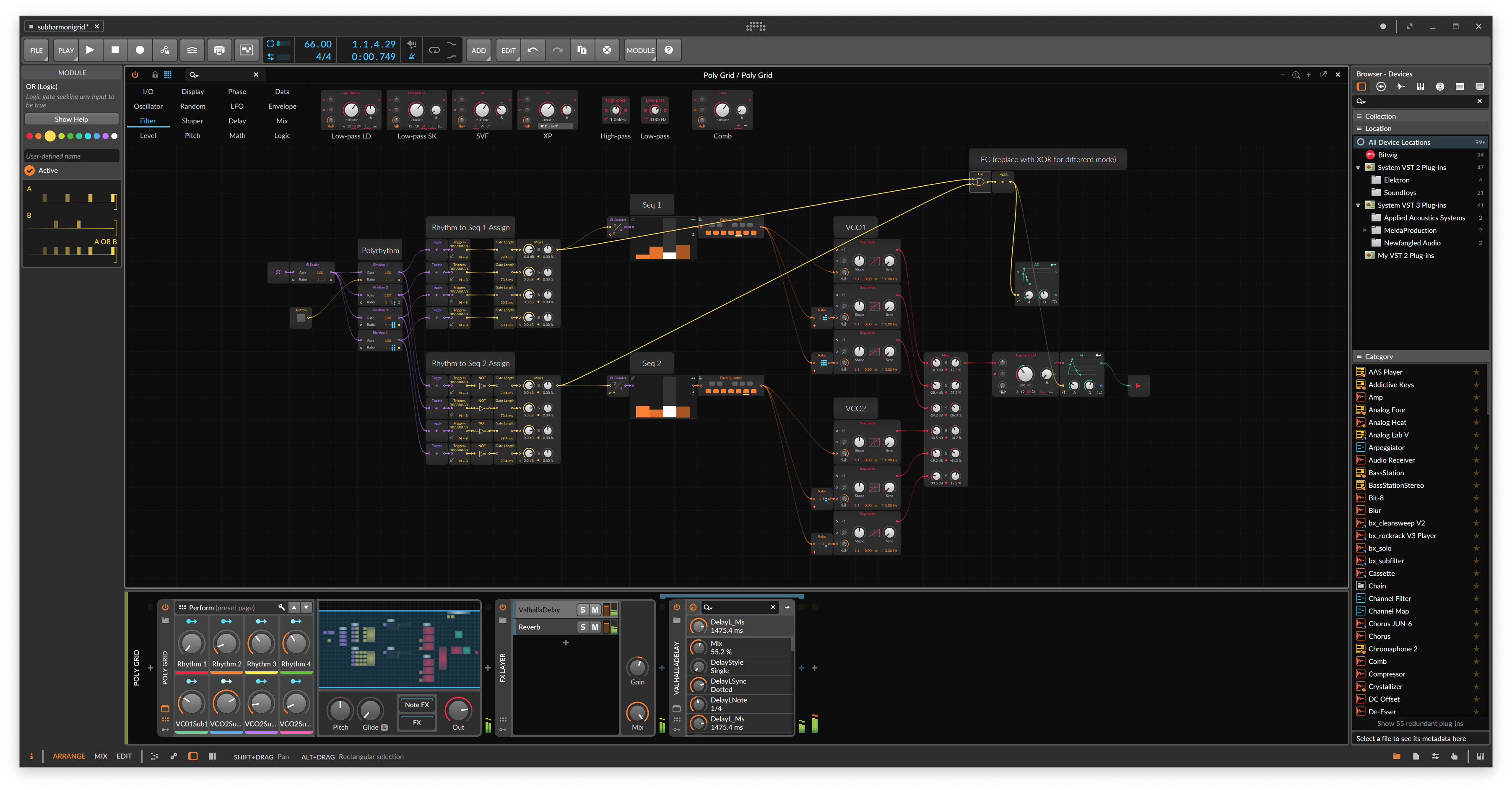
Task: Solo the ValhallaDelay layer
Action: coord(582,610)
